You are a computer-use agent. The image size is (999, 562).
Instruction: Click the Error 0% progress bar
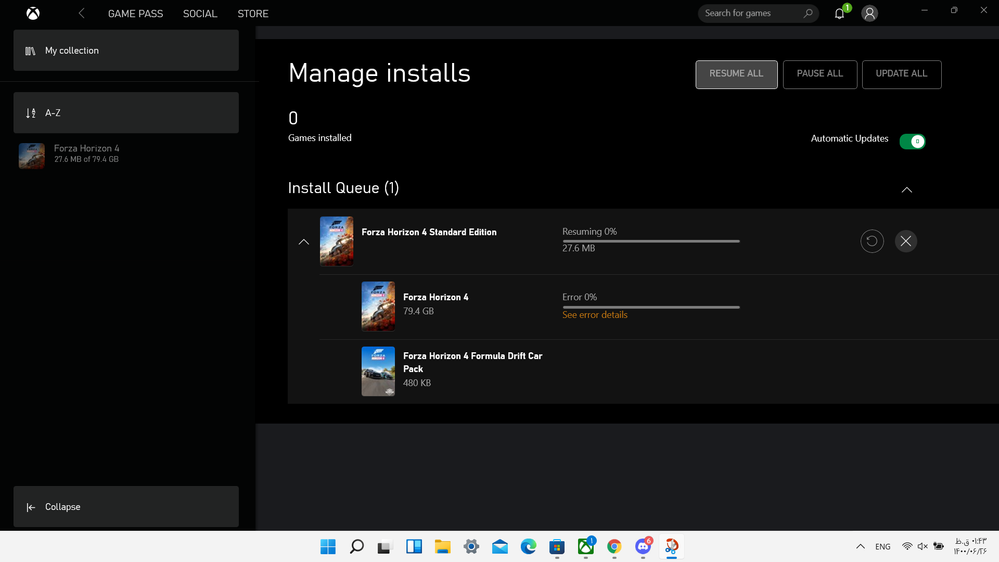point(651,307)
